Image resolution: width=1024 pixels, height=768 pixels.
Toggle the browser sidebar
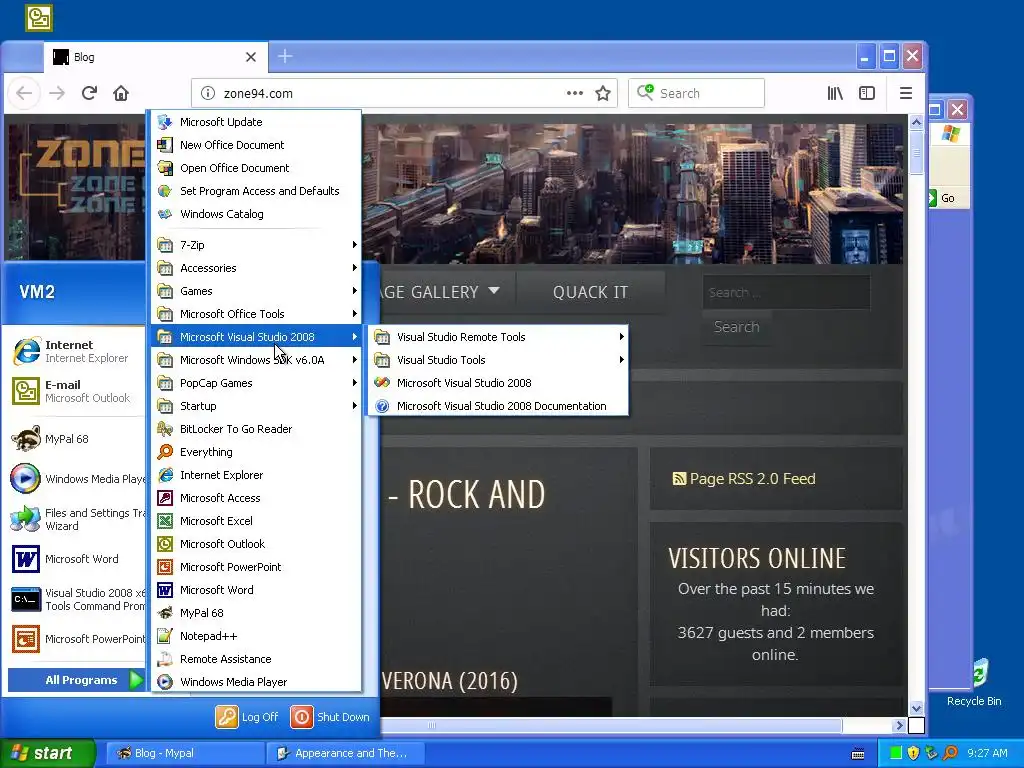click(867, 93)
